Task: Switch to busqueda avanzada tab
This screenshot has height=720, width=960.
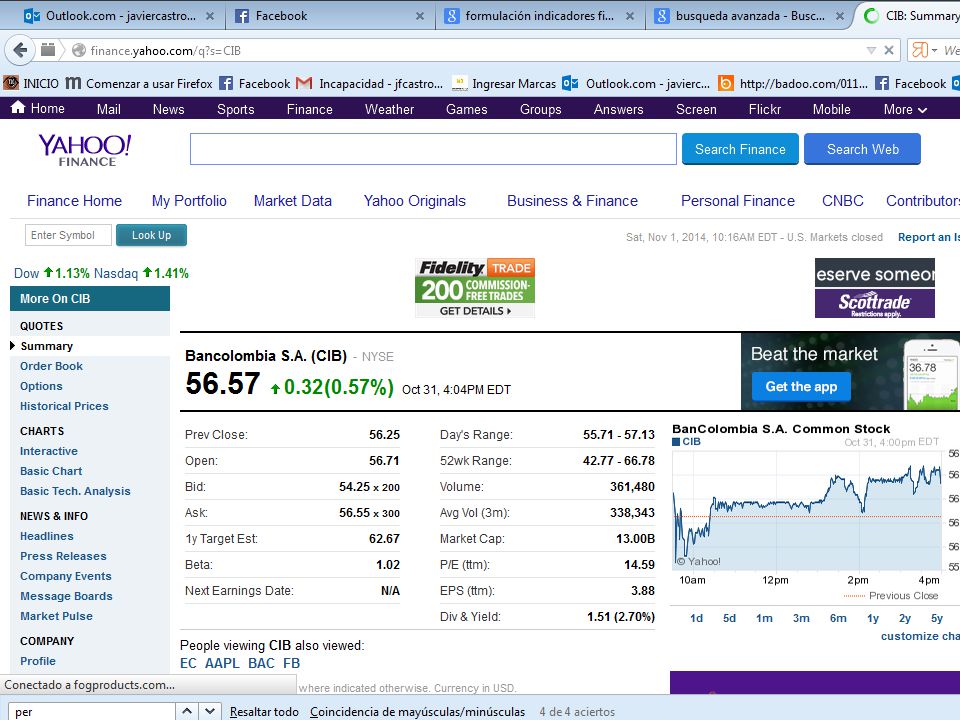Action: [750, 16]
